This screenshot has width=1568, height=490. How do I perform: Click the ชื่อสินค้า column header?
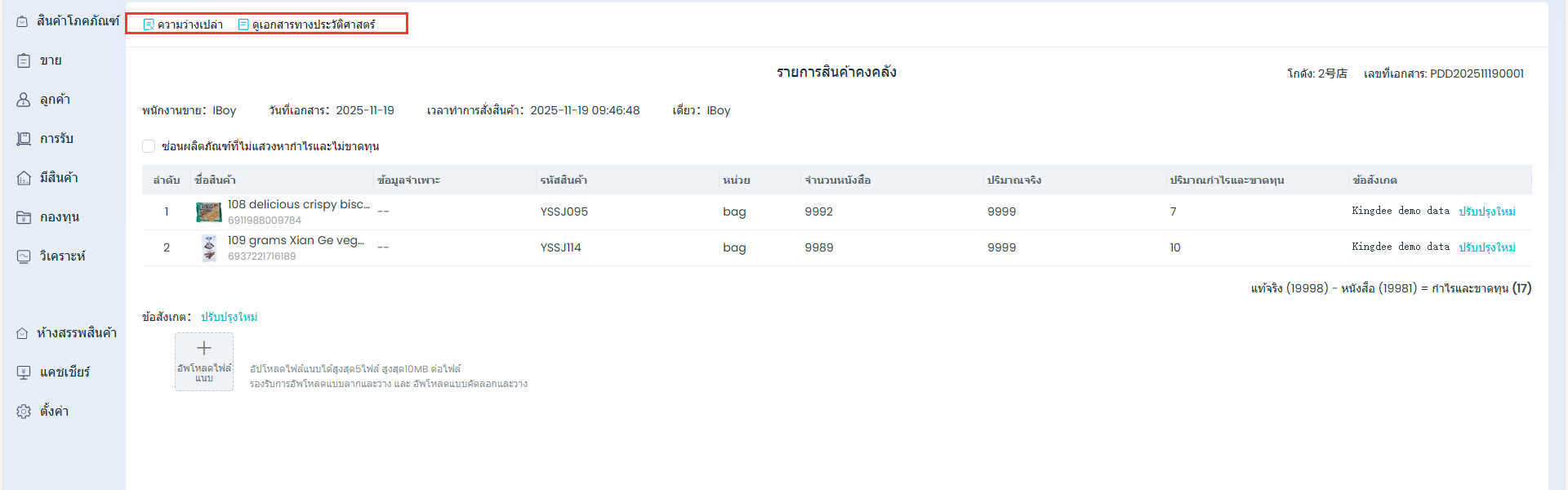click(x=216, y=180)
